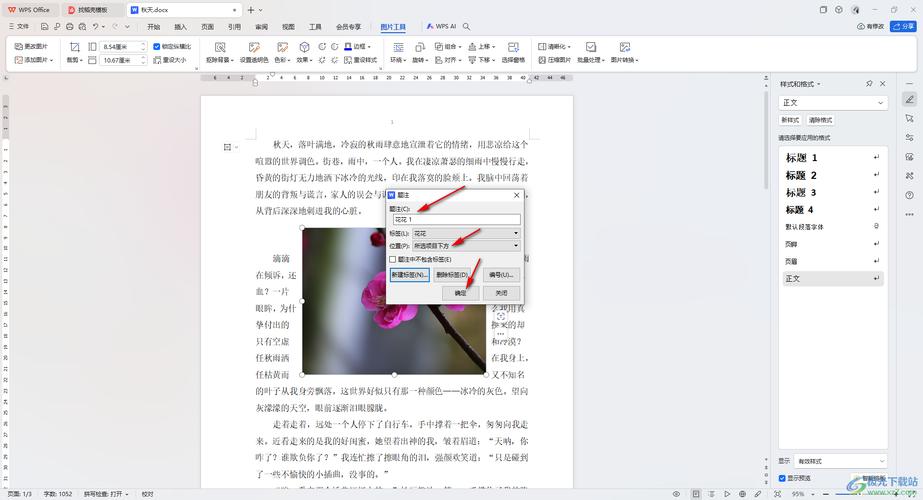
Task: Click the search magnifier next to WPS AI
Action: pos(466,27)
